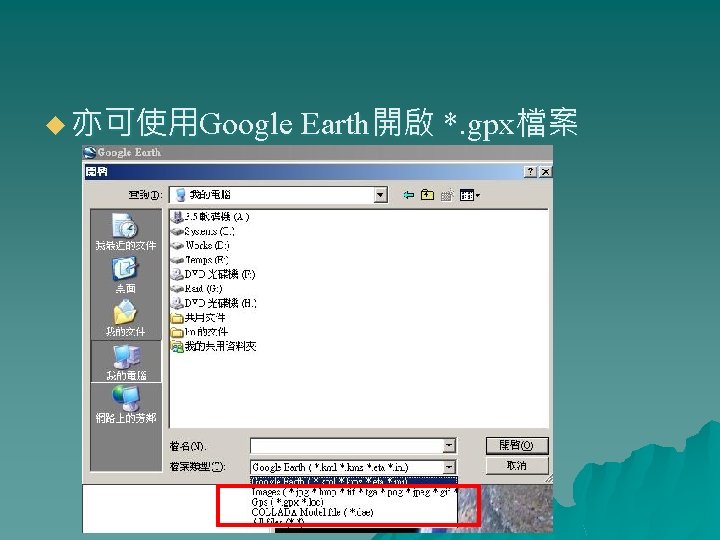Select the DVD drive (H:)
Image resolution: width=720 pixels, height=540 pixels.
coord(214,303)
